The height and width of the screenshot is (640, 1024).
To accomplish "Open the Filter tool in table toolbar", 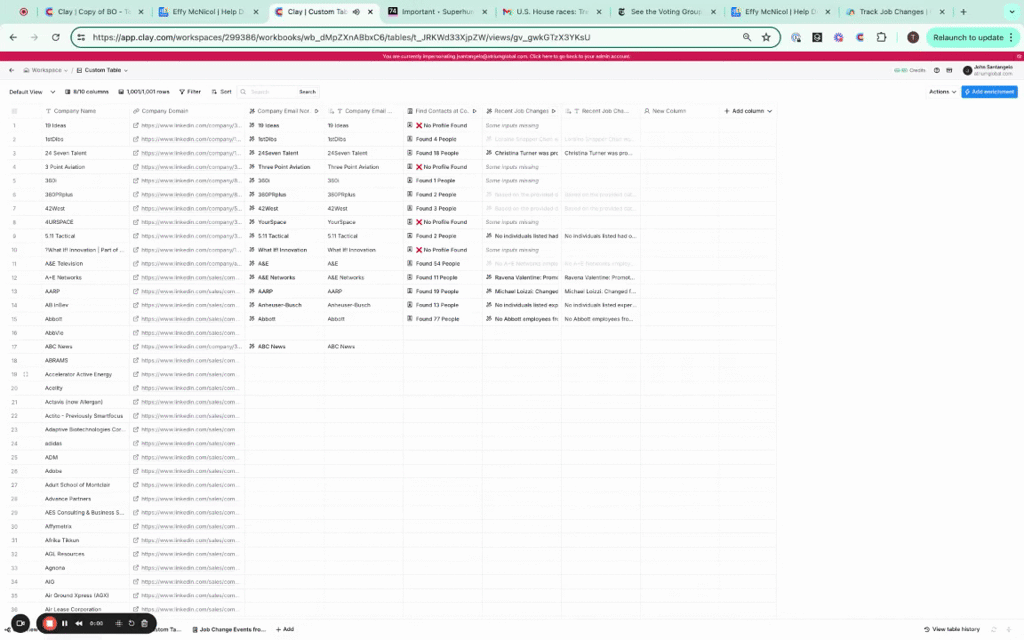I will point(189,91).
